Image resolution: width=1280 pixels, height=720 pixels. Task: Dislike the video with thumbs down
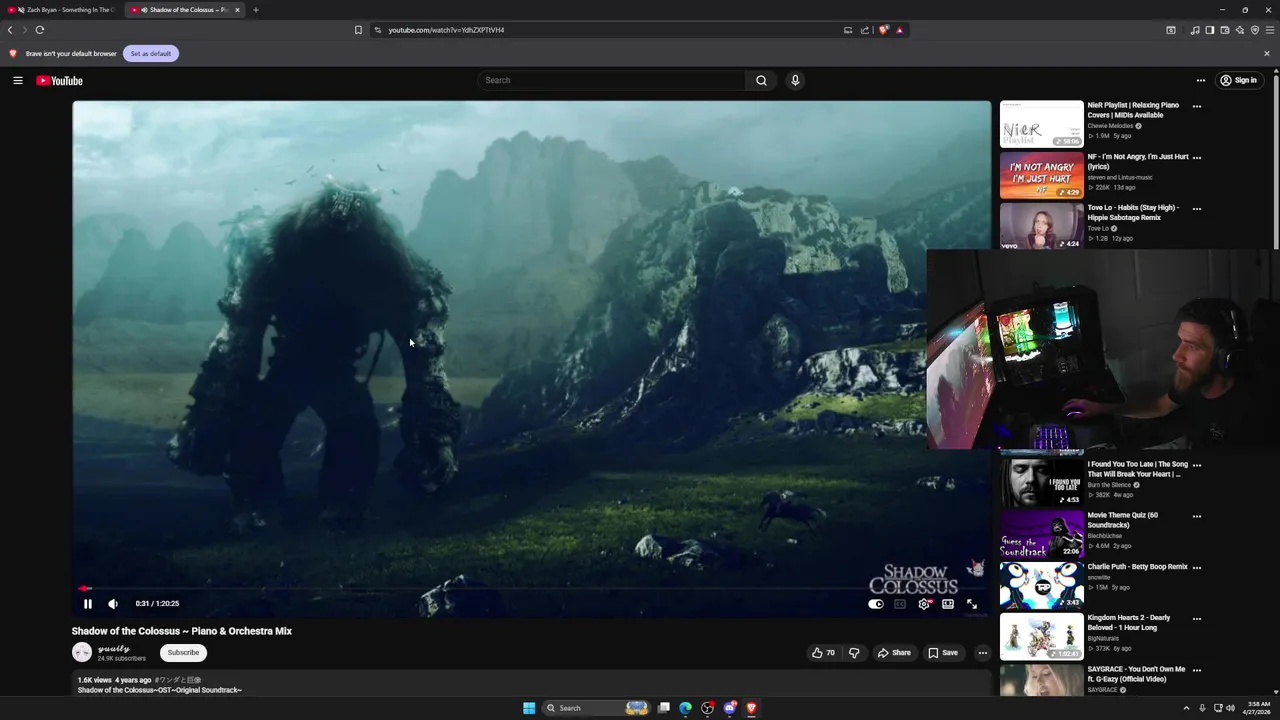click(854, 653)
